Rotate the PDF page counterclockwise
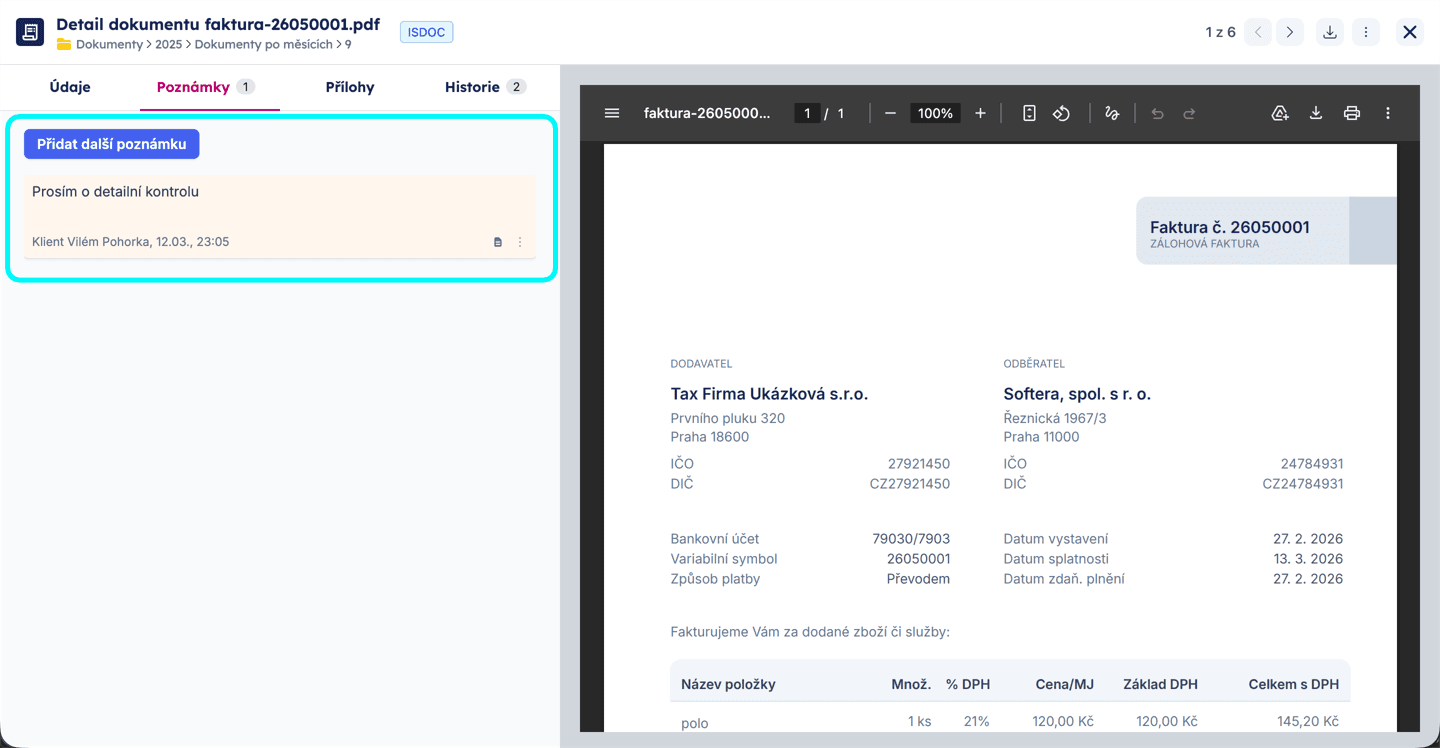Viewport: 1440px width, 748px height. coord(1061,113)
